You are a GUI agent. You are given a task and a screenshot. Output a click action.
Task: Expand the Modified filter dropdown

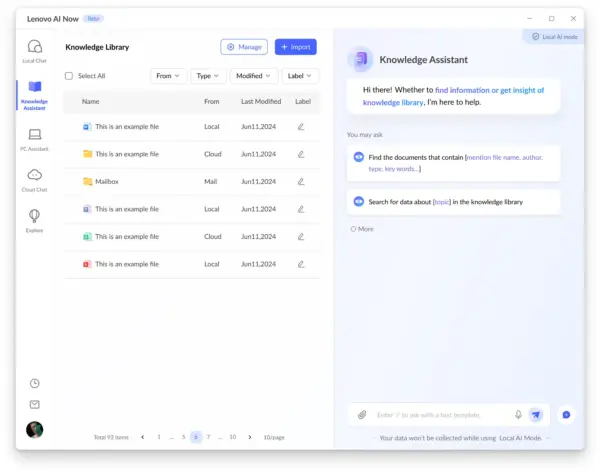(x=253, y=76)
